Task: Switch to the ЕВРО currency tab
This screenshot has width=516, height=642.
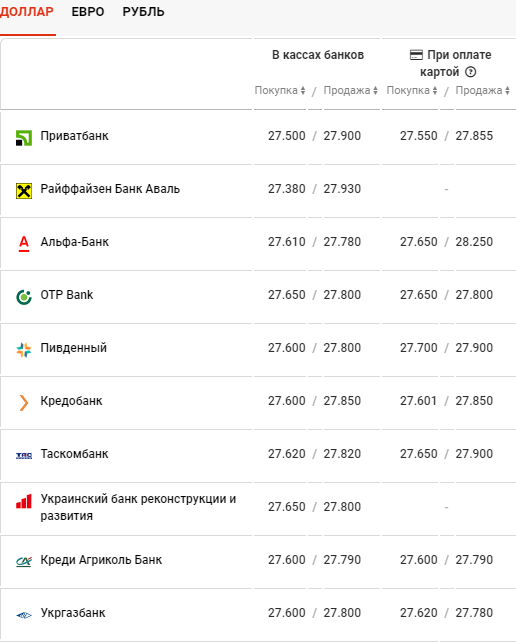Action: [x=88, y=12]
